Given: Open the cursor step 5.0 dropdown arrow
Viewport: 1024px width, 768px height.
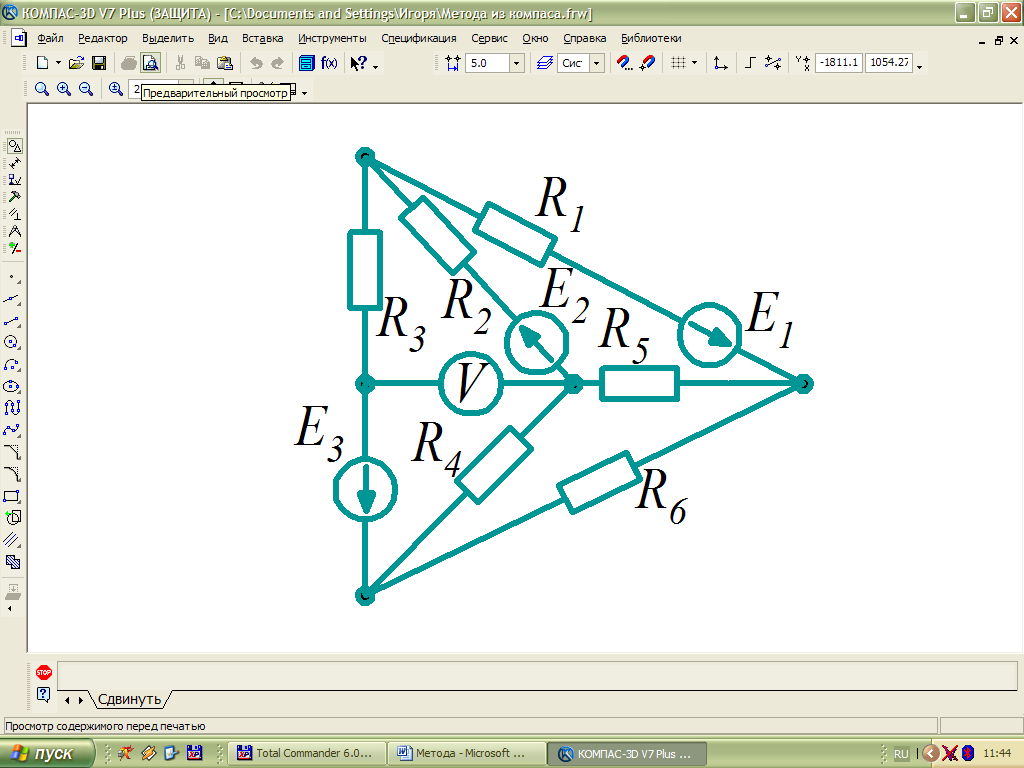Looking at the screenshot, I should pyautogui.click(x=517, y=63).
